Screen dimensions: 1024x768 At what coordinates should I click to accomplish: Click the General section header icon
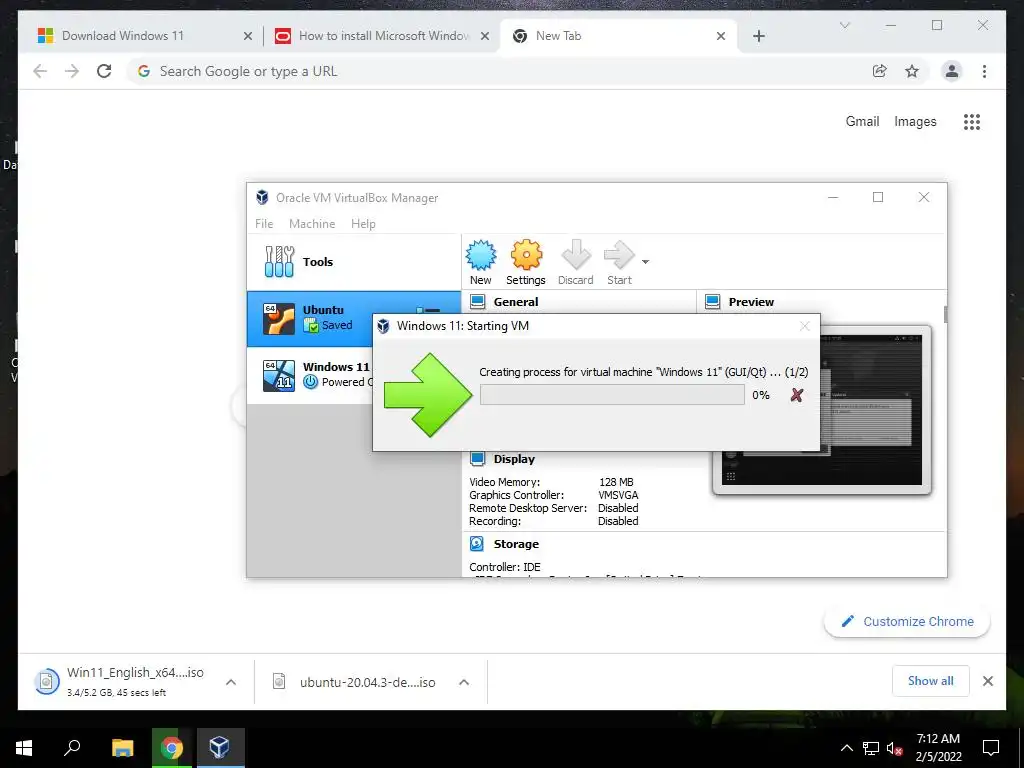coord(477,302)
